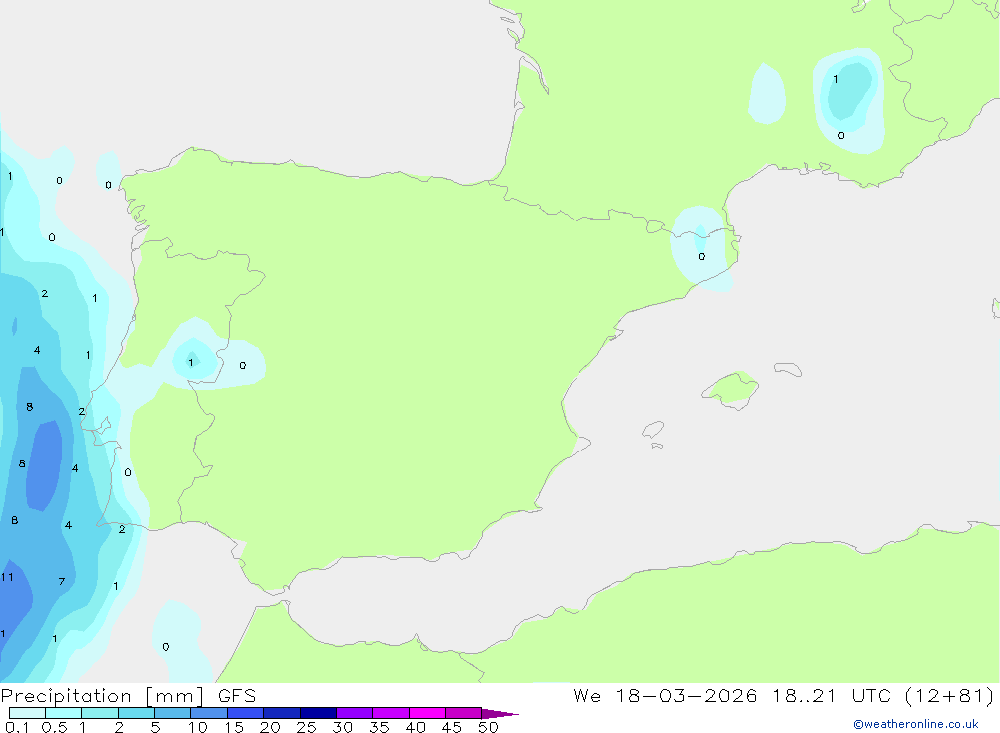Click the 10–15 mm legend swatch
Viewport: 1000px width, 733px height.
209,713
